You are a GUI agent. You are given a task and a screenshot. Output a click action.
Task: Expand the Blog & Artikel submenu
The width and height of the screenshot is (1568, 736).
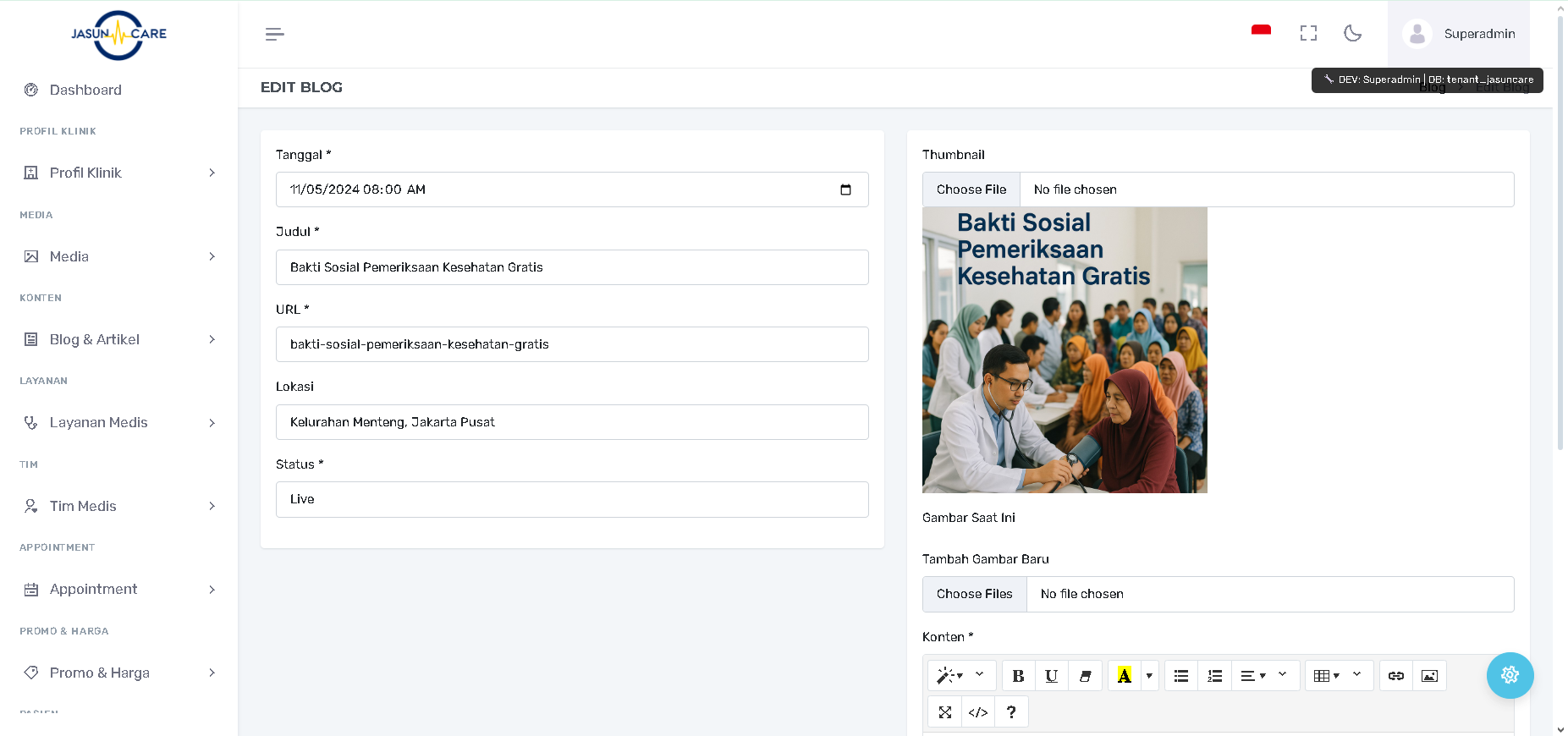point(118,339)
